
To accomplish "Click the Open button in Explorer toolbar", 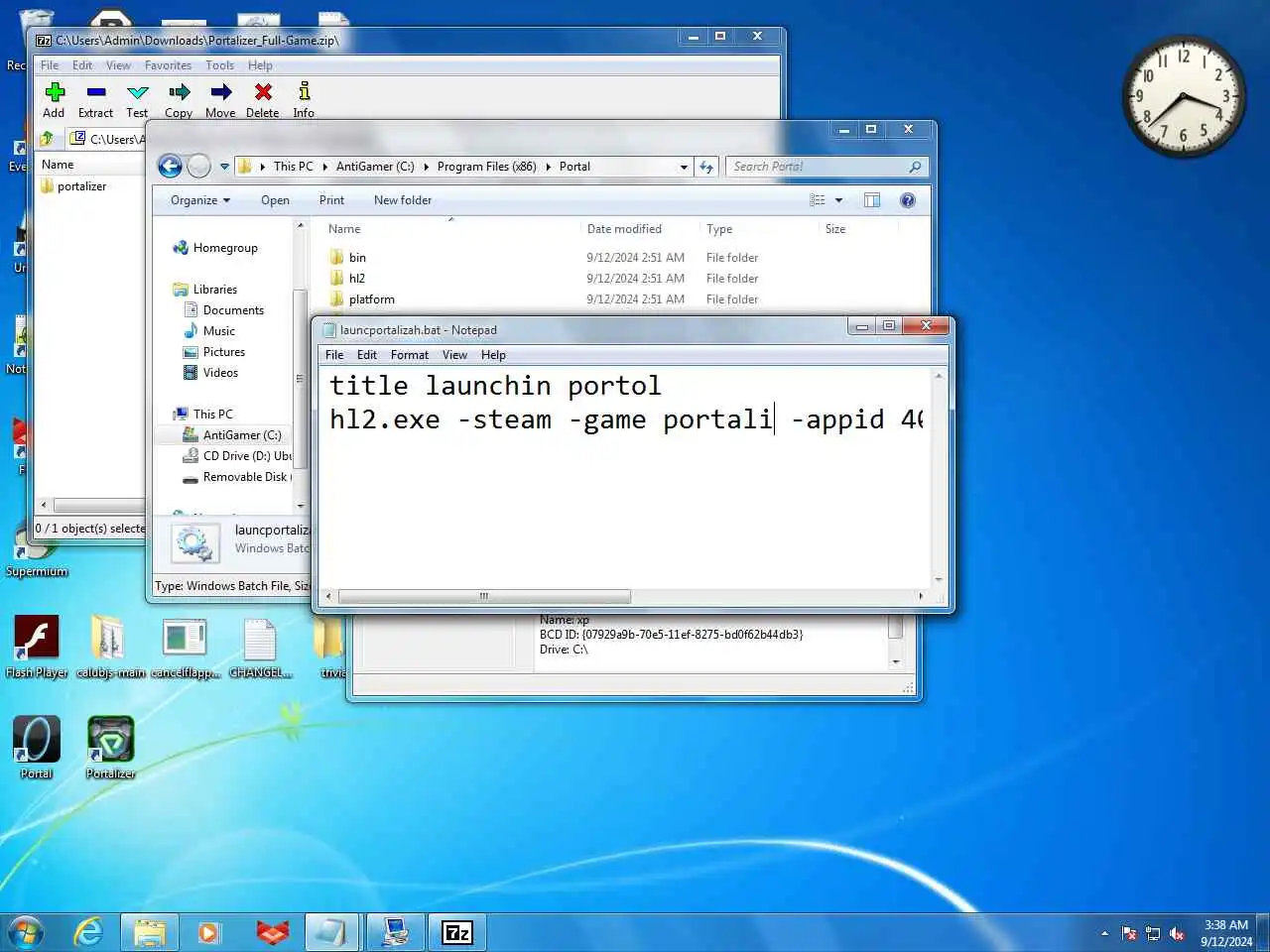I will (275, 200).
